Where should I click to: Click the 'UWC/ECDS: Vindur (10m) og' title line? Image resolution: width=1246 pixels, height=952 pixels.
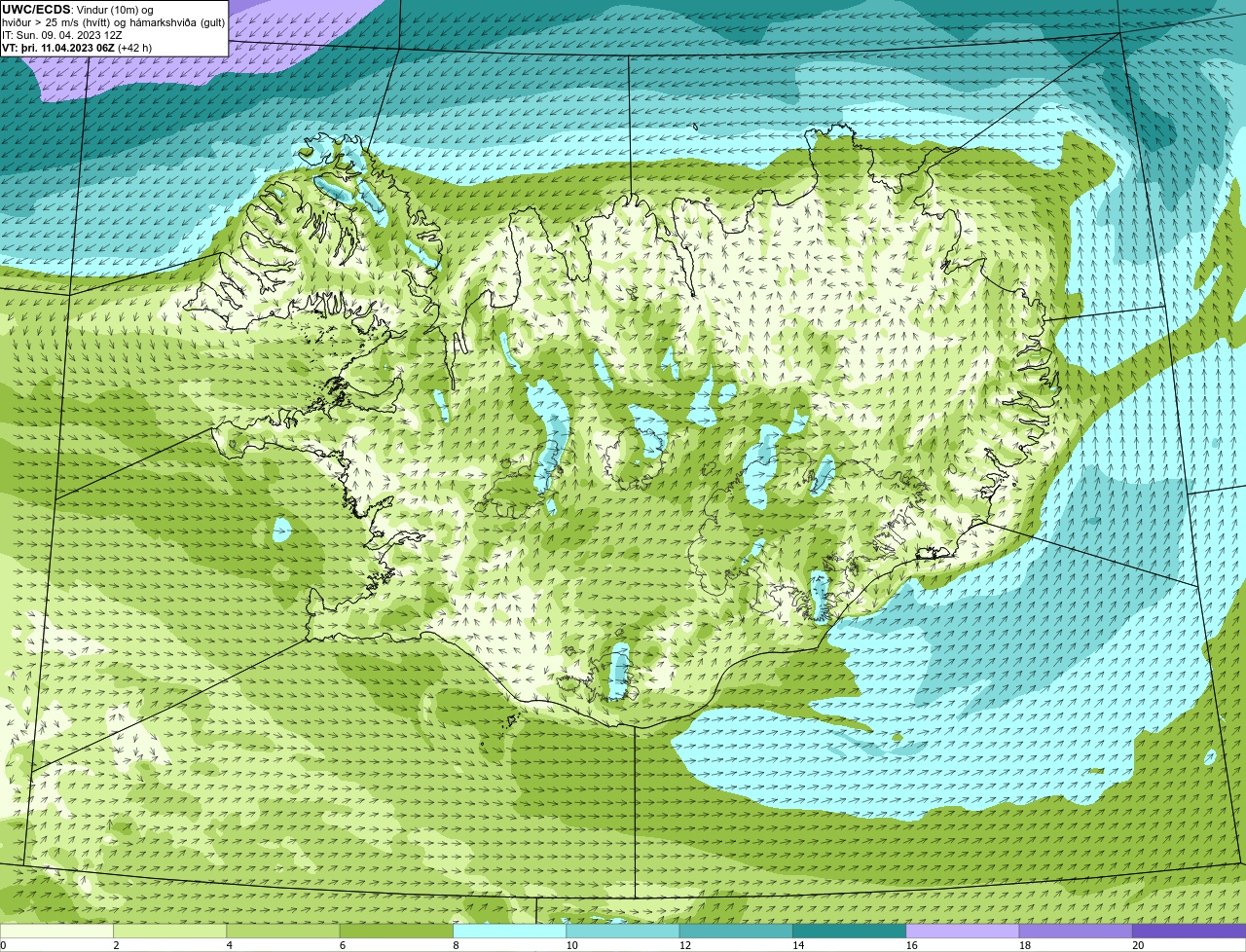78,10
